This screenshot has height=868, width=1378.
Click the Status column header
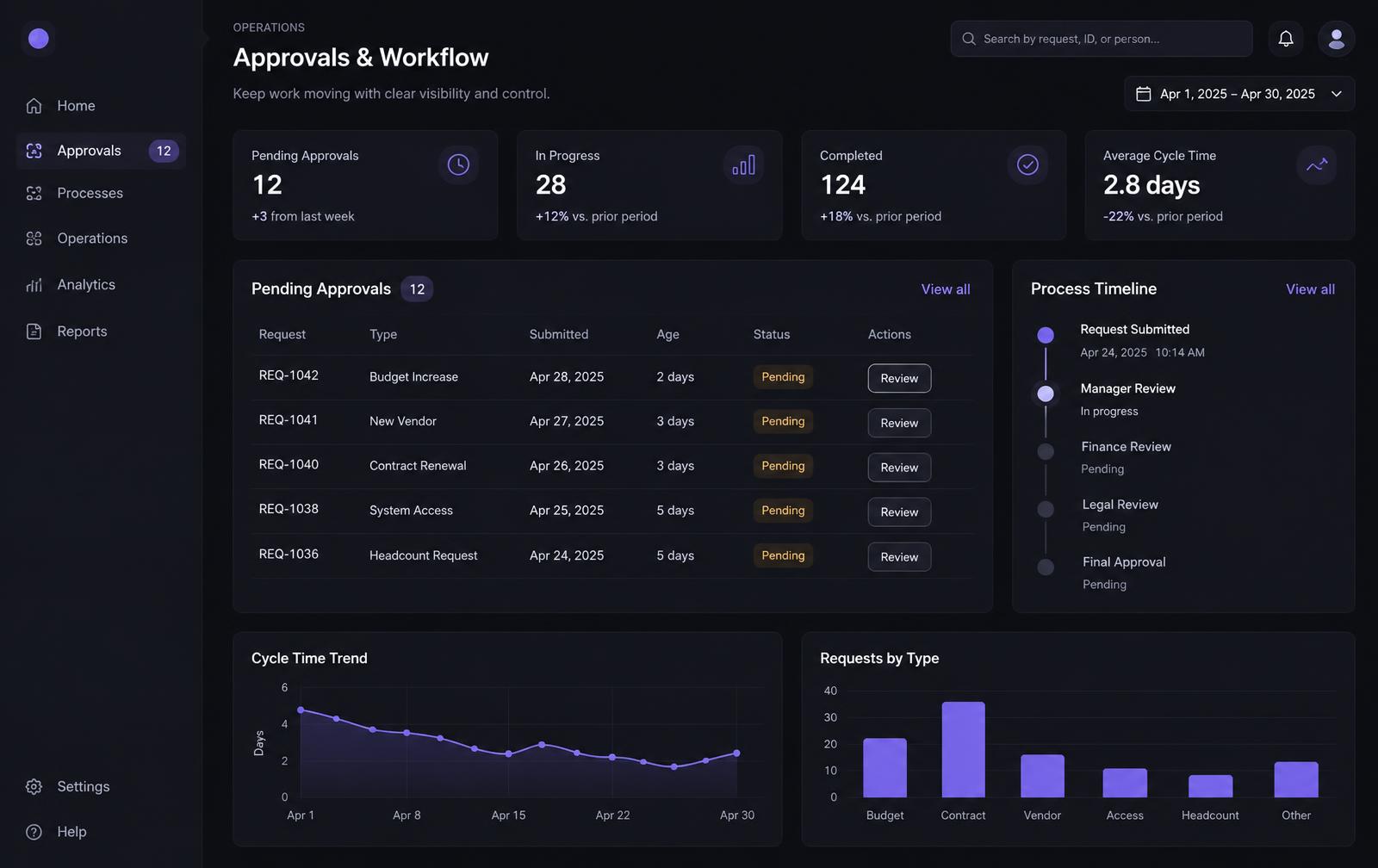772,334
